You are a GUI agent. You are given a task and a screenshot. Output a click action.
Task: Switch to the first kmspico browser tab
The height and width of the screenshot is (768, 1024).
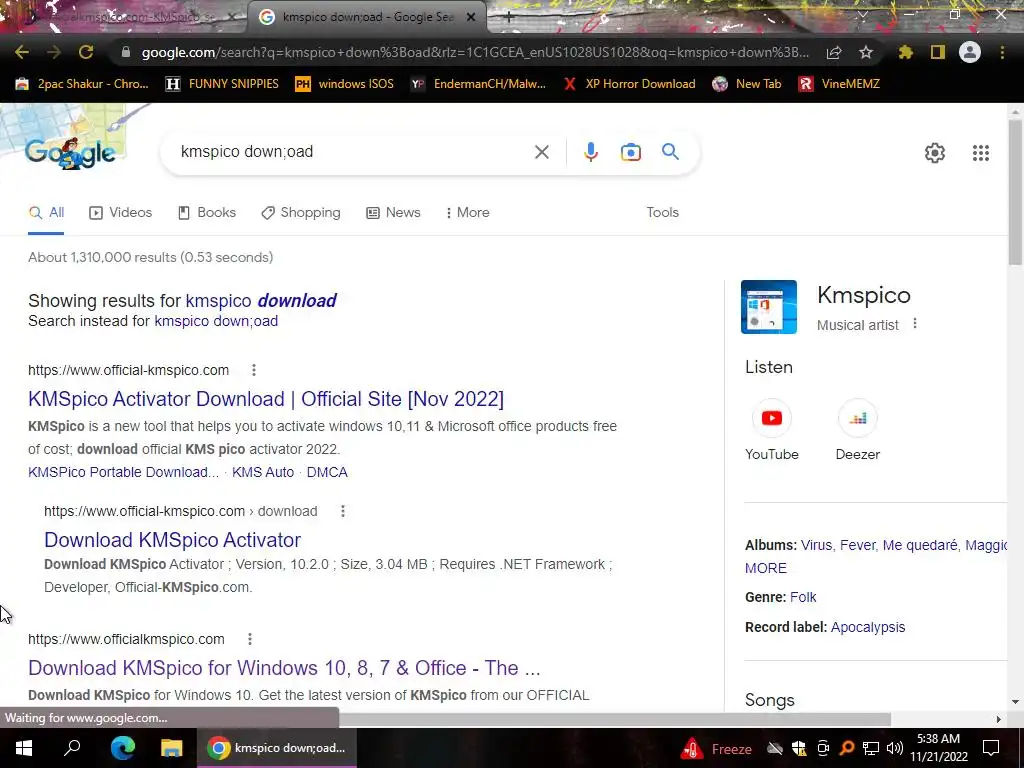tap(124, 18)
